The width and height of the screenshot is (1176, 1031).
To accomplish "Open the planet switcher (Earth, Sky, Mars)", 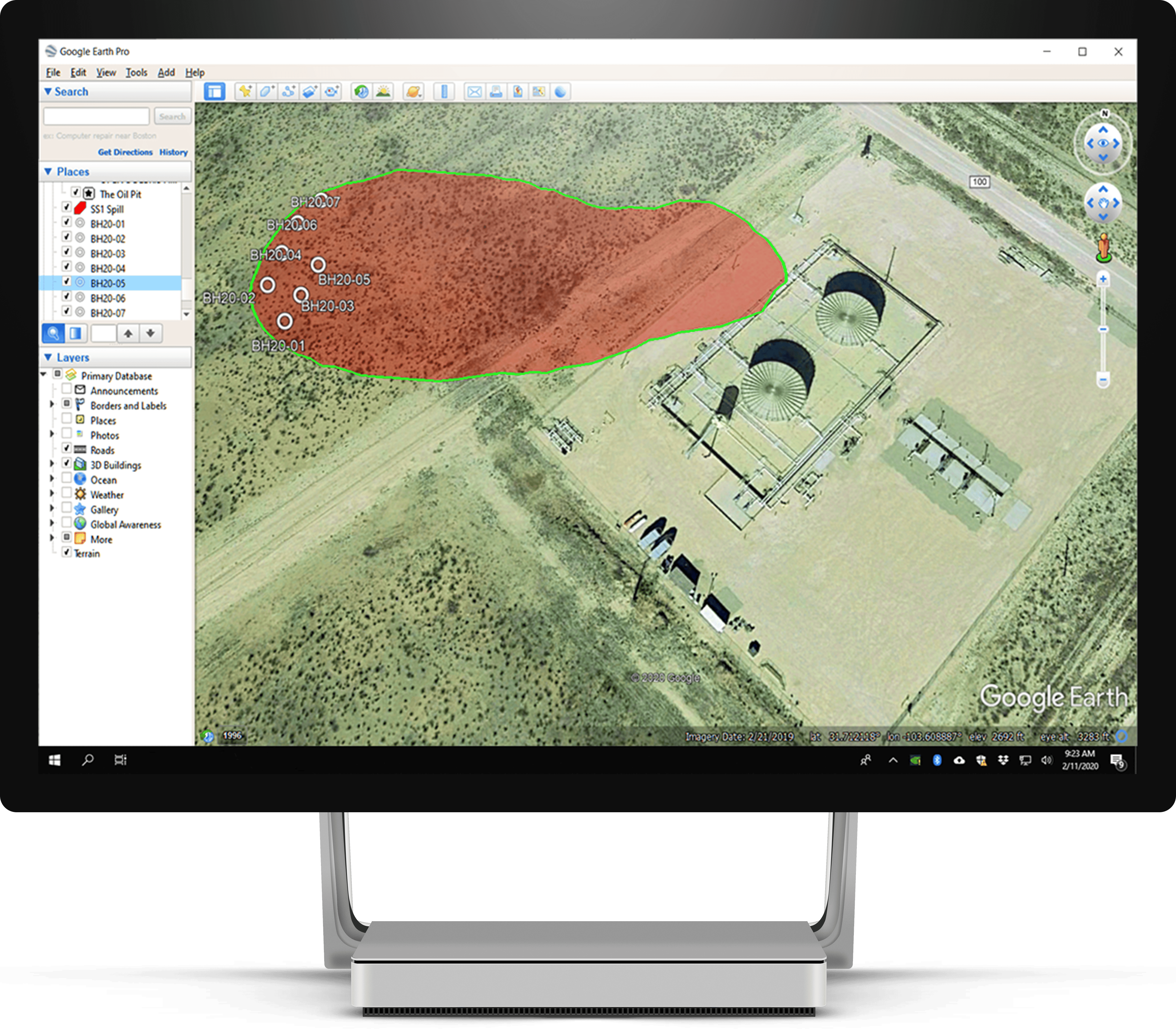I will point(413,91).
